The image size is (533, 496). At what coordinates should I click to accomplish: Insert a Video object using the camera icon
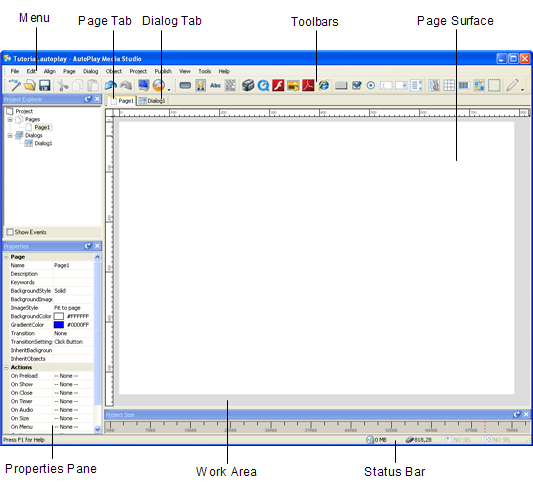[x=248, y=85]
